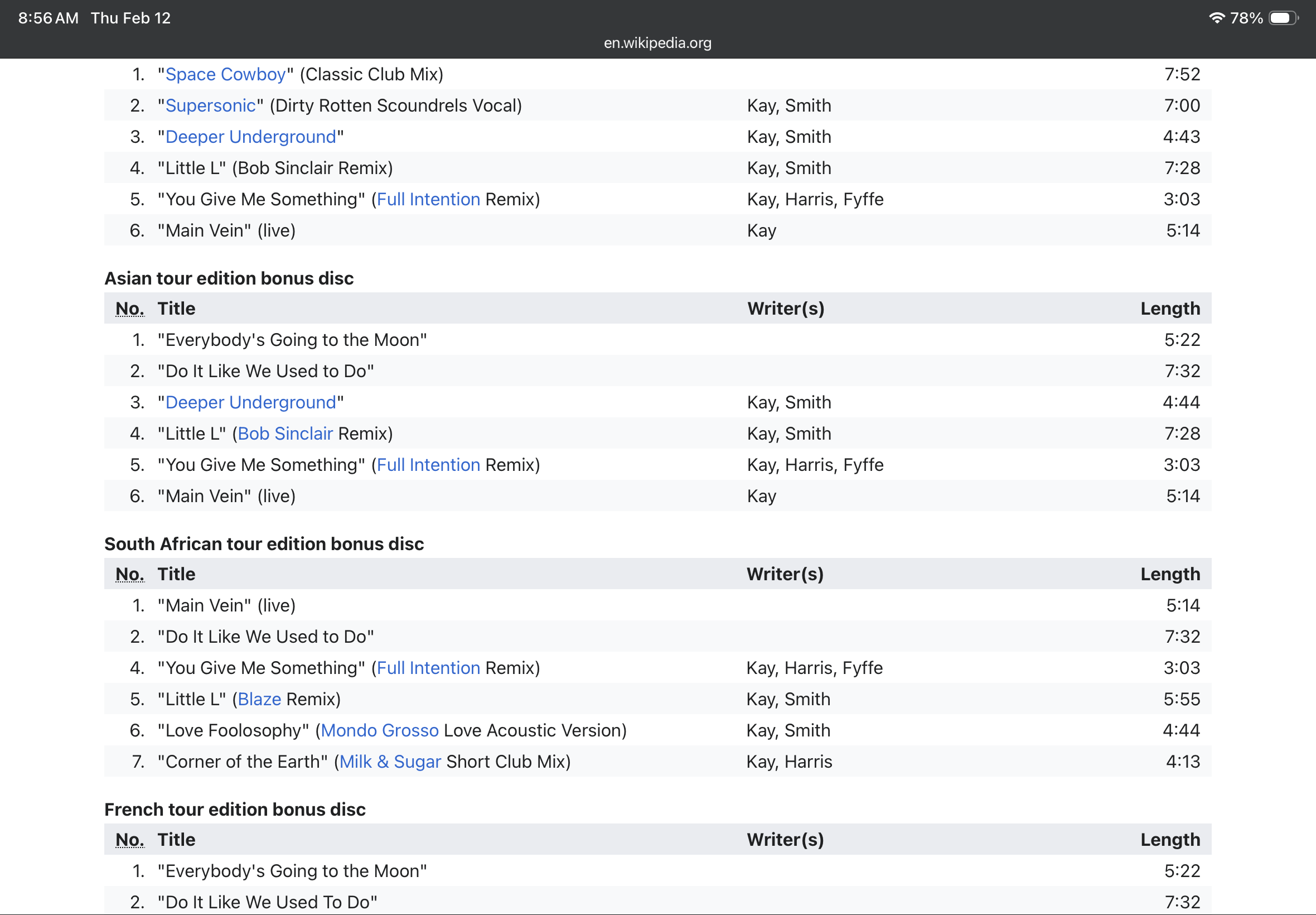This screenshot has height=915, width=1316.
Task: Tap the Wi-Fi status icon
Action: point(1216,18)
